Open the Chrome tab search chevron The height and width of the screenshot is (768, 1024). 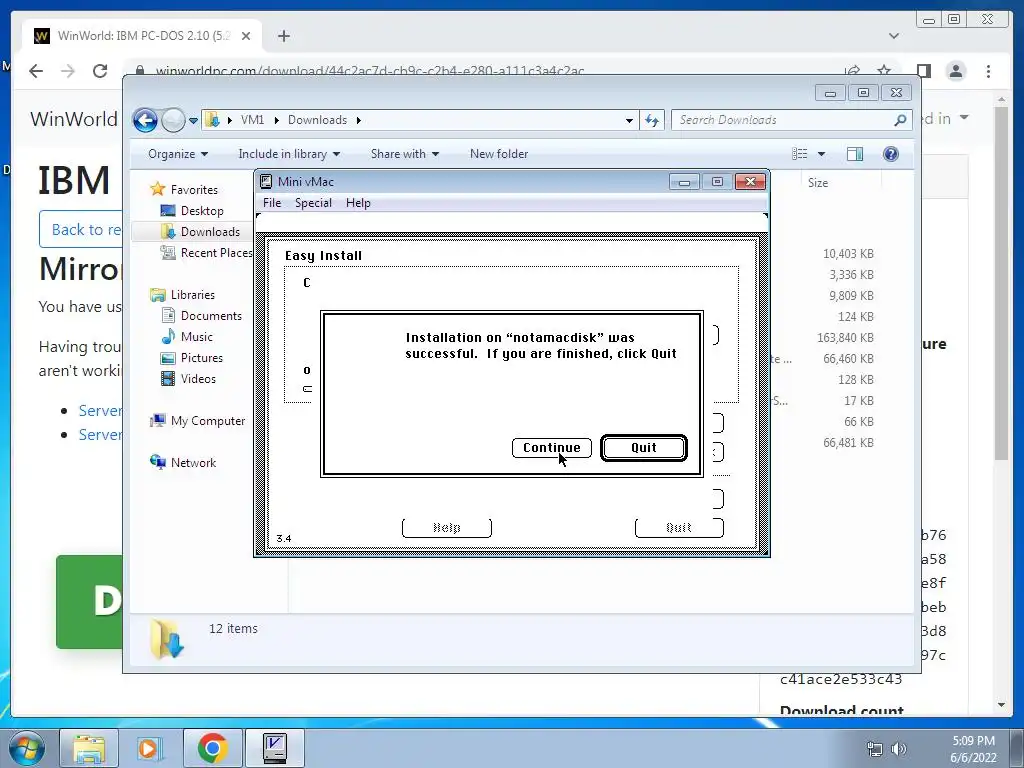click(x=893, y=36)
